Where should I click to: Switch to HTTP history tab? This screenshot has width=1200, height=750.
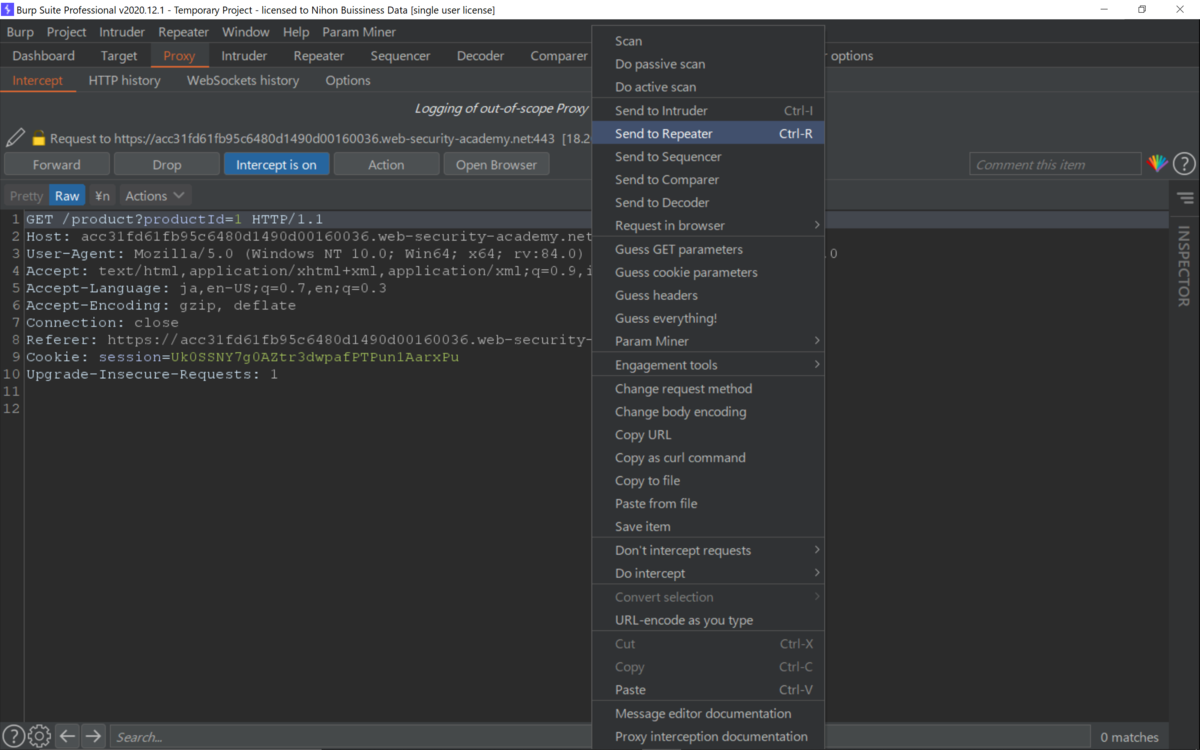pyautogui.click(x=124, y=80)
